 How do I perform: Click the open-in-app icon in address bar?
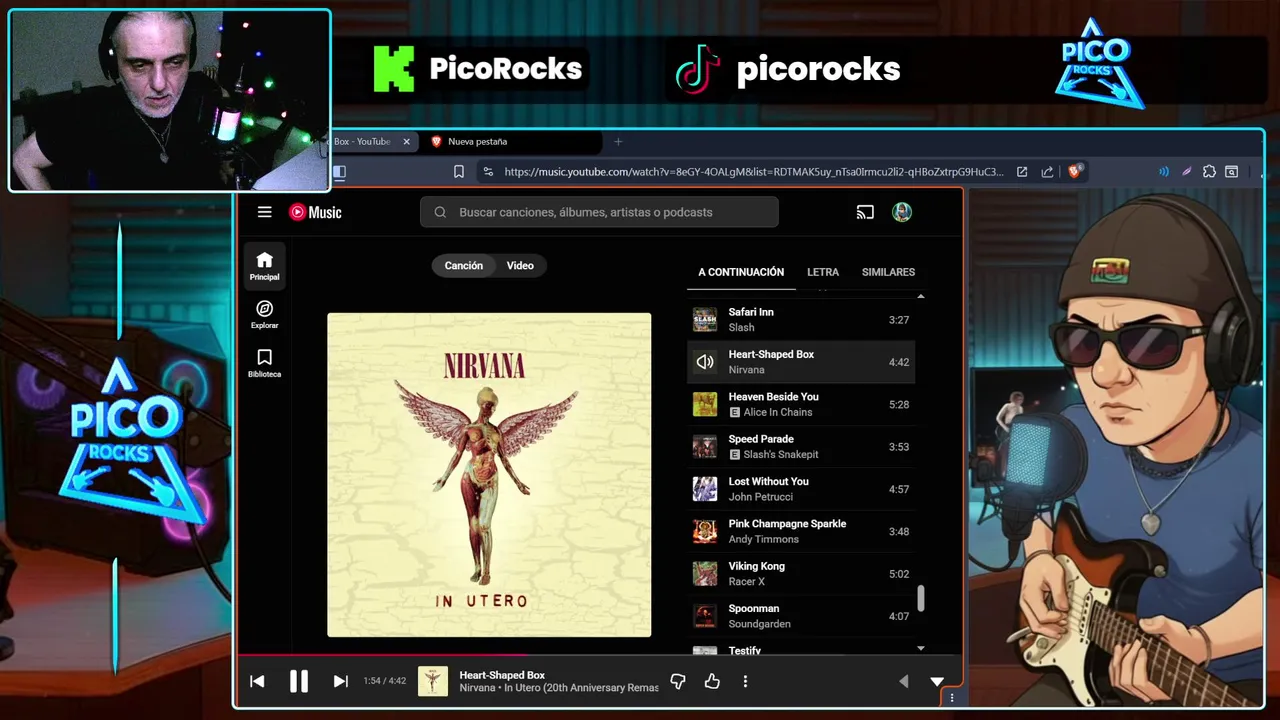point(1022,172)
